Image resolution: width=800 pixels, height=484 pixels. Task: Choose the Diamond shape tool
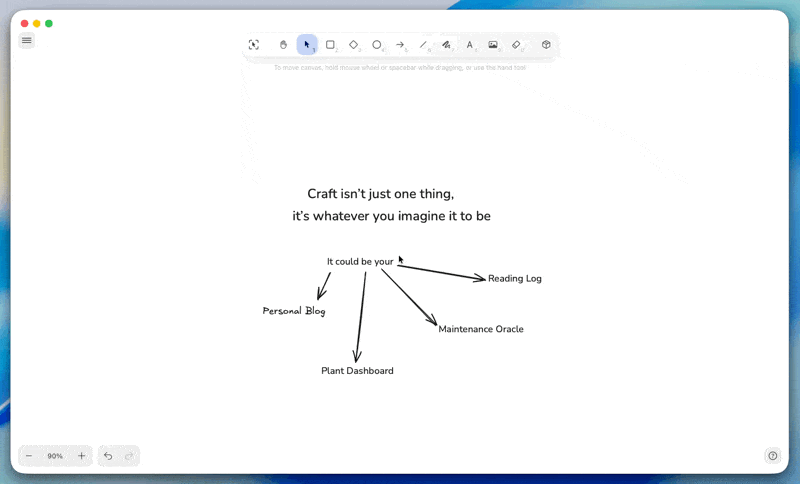[x=354, y=45]
